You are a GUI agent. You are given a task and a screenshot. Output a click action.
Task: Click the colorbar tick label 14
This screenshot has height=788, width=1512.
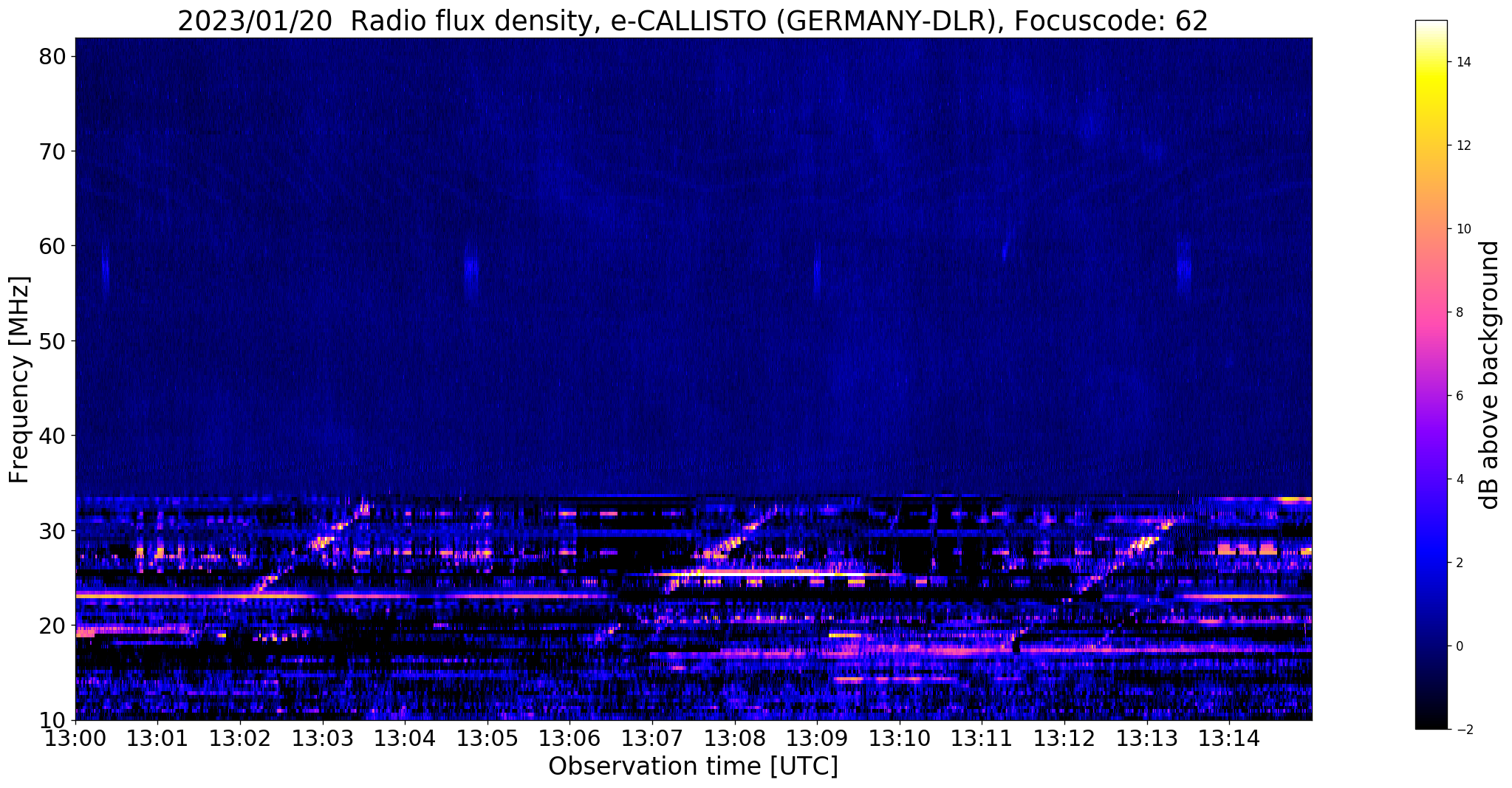1463,62
